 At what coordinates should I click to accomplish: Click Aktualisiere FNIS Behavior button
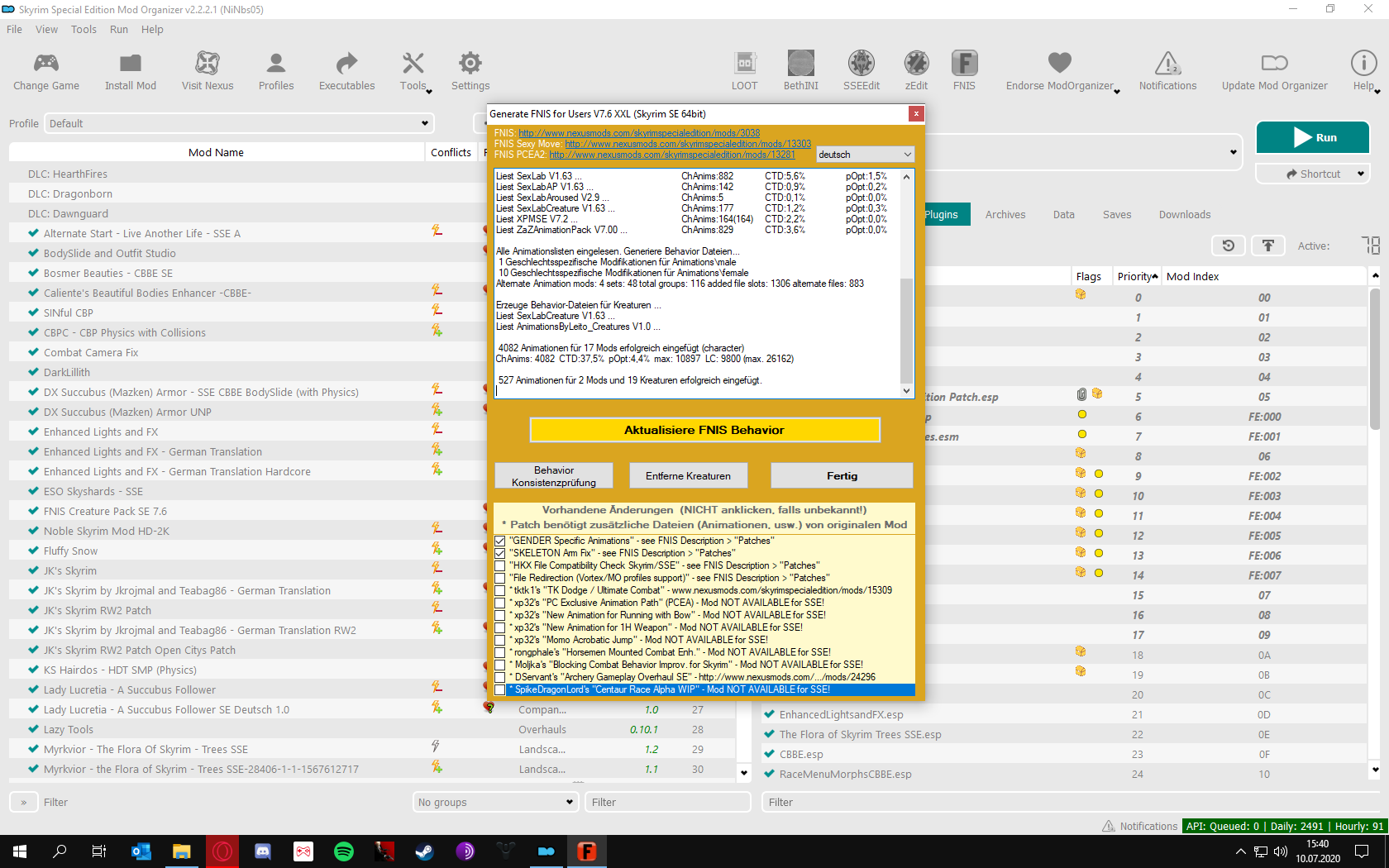704,430
